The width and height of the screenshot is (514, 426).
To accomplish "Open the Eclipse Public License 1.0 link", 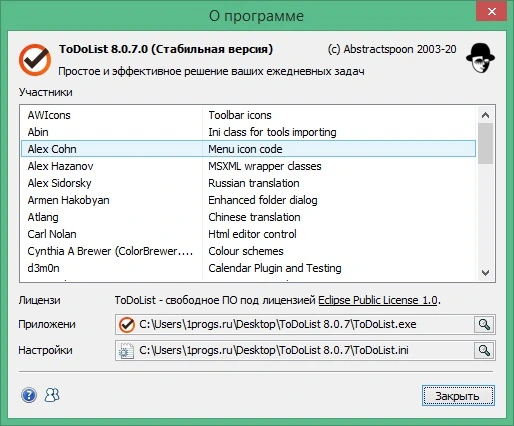I will tap(378, 300).
